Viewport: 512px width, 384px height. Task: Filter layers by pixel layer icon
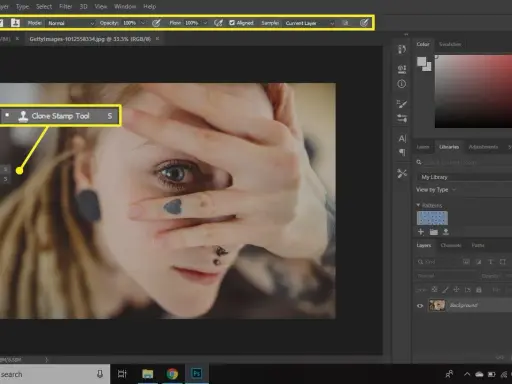(466, 262)
